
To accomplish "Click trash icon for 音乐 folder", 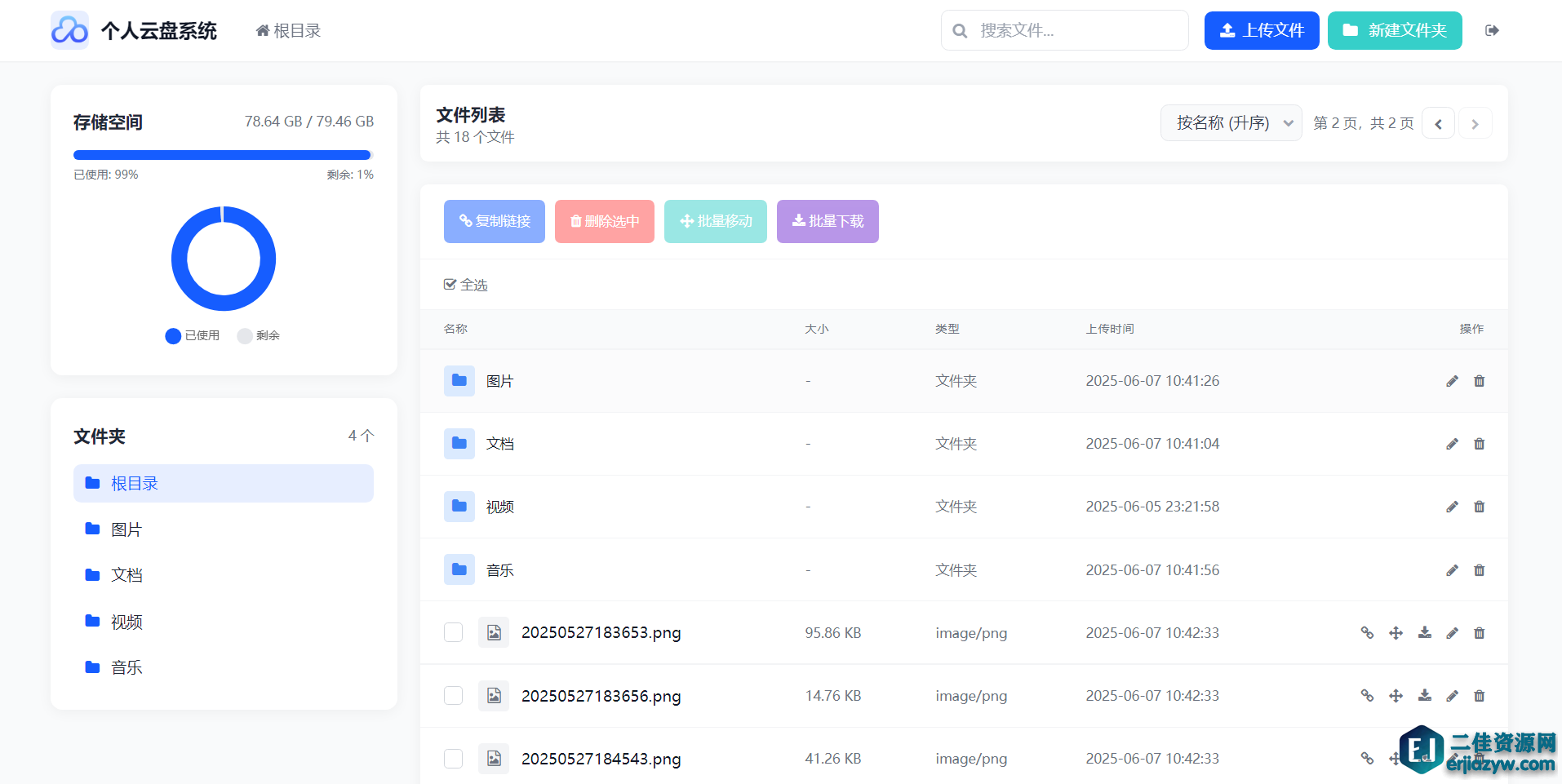I will (1479, 570).
